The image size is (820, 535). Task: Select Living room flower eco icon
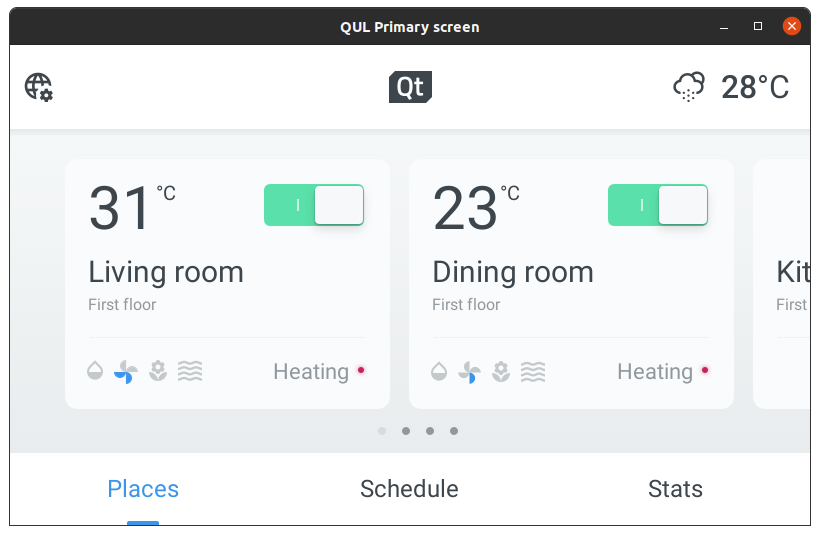[x=158, y=372]
